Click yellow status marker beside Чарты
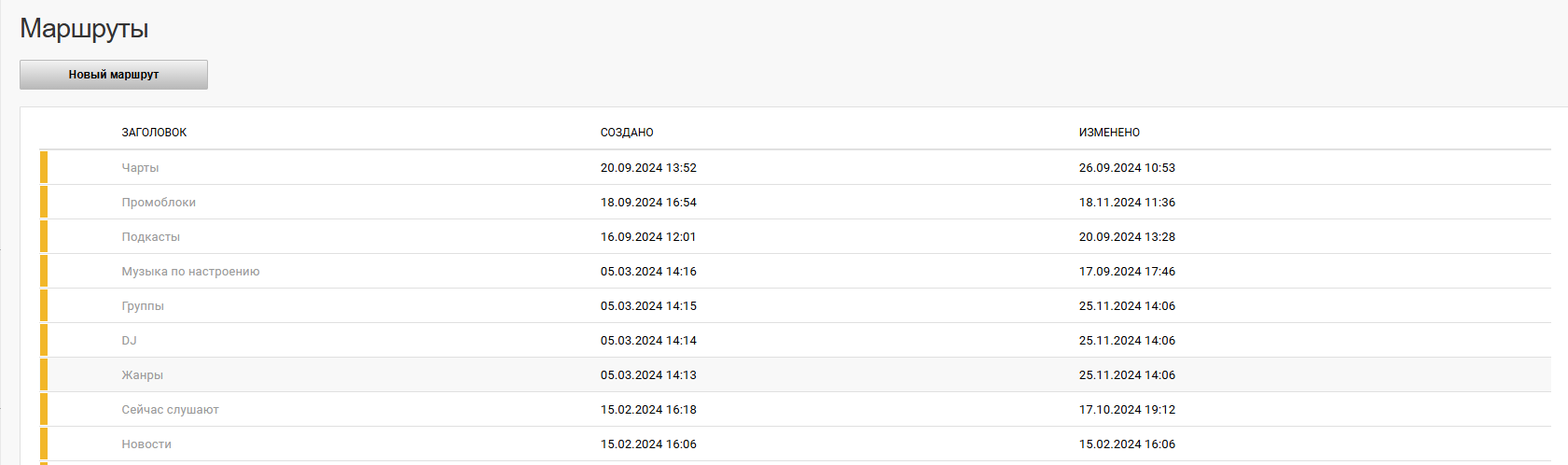The image size is (1568, 465). [x=44, y=168]
